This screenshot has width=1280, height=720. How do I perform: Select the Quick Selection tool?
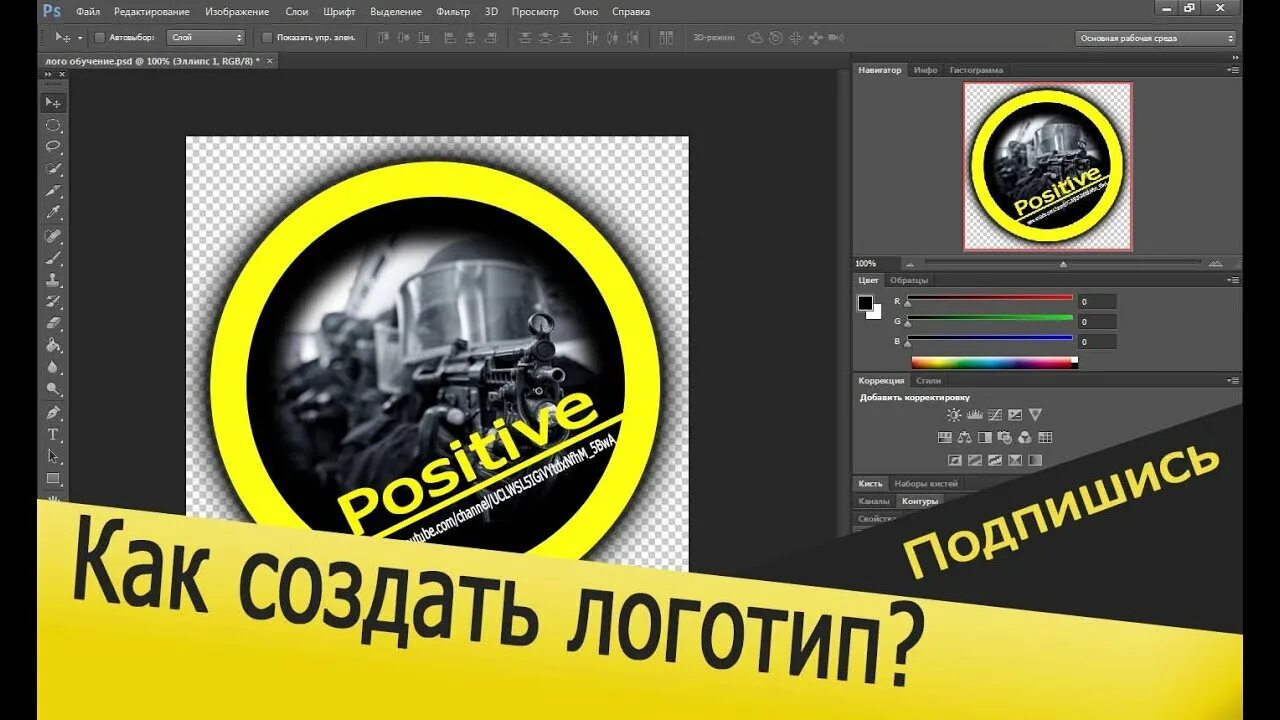pos(54,169)
